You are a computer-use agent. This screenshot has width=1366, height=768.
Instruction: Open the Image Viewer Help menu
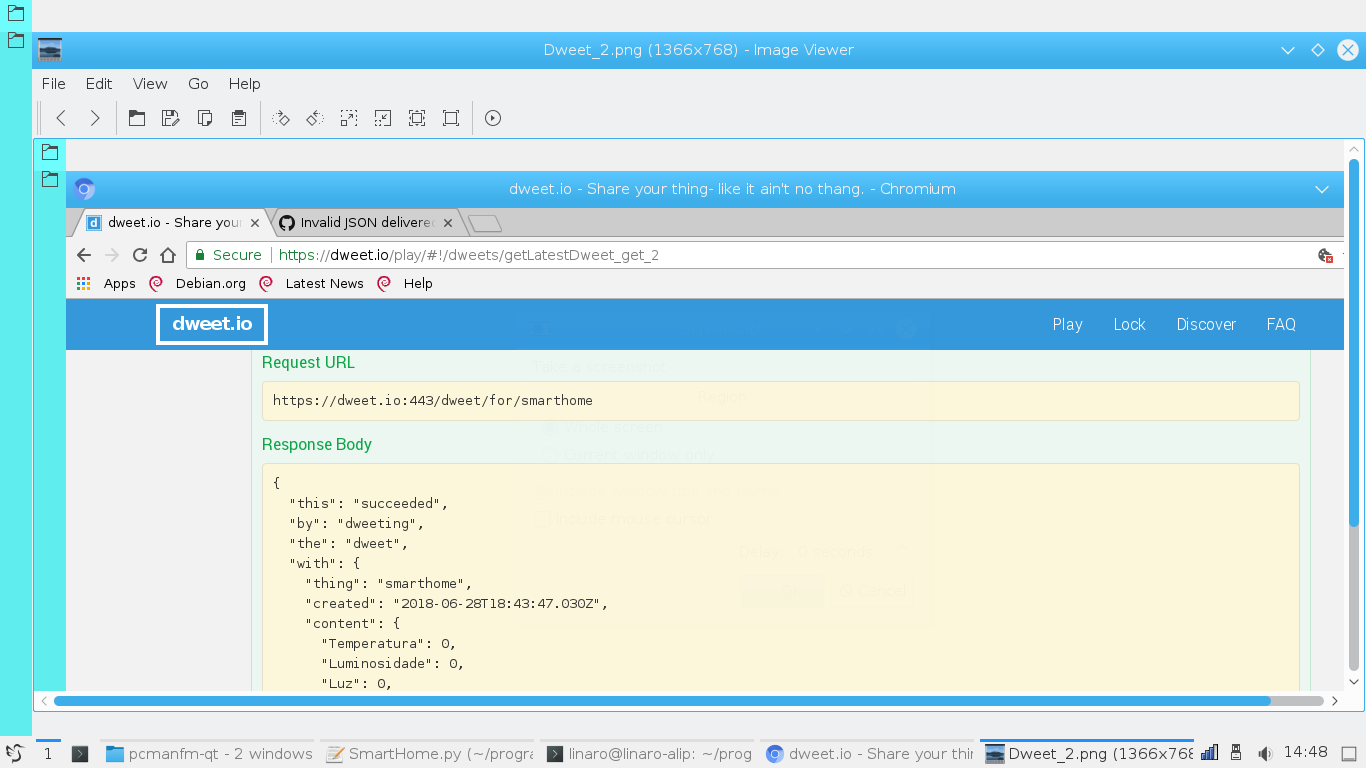(x=244, y=84)
